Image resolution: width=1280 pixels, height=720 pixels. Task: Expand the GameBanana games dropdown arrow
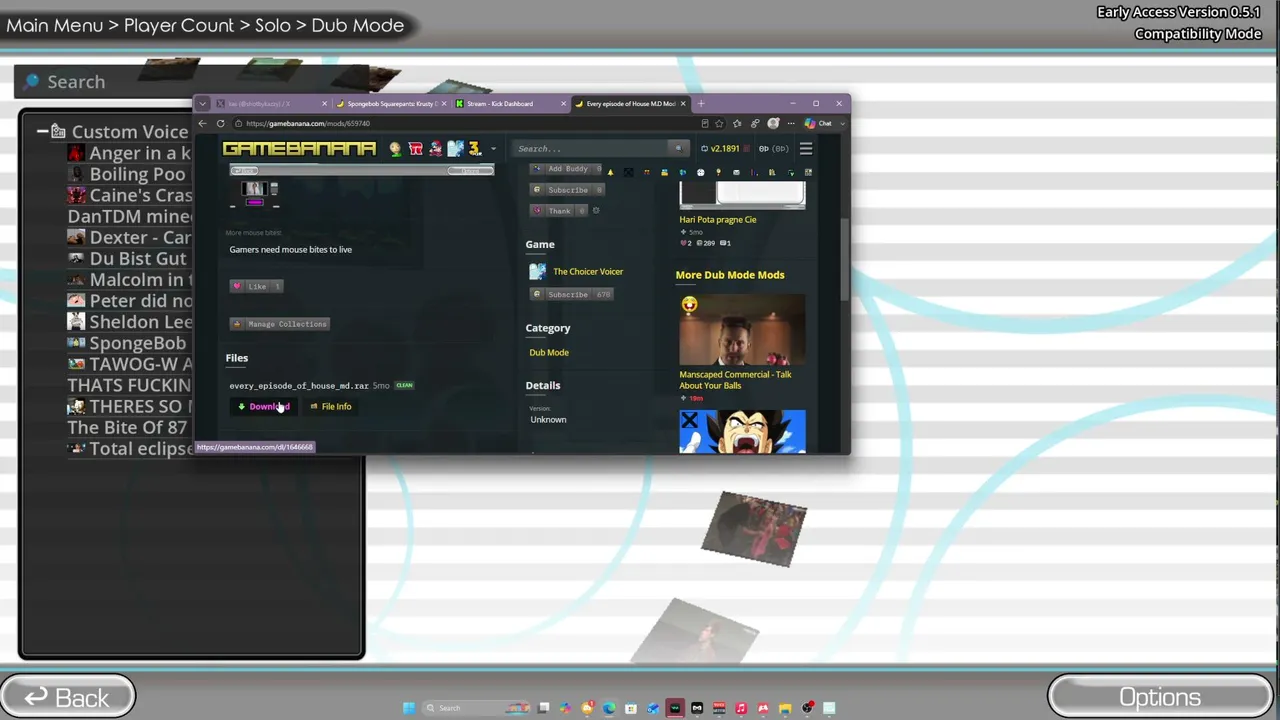(493, 149)
